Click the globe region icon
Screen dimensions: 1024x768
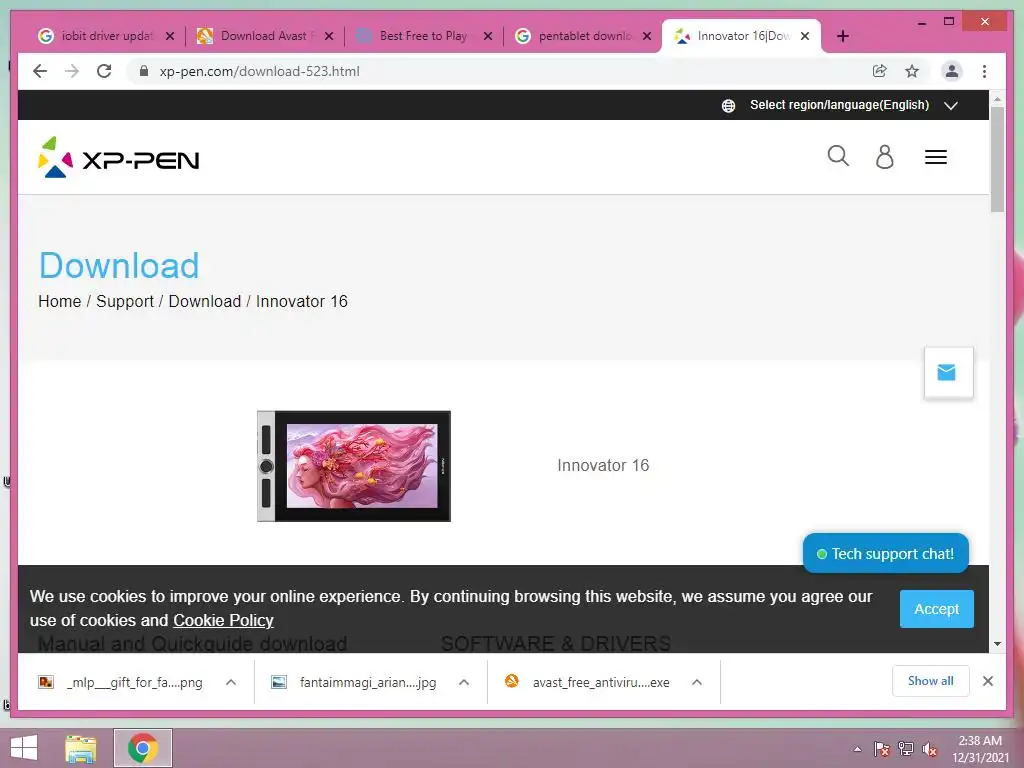tap(728, 106)
